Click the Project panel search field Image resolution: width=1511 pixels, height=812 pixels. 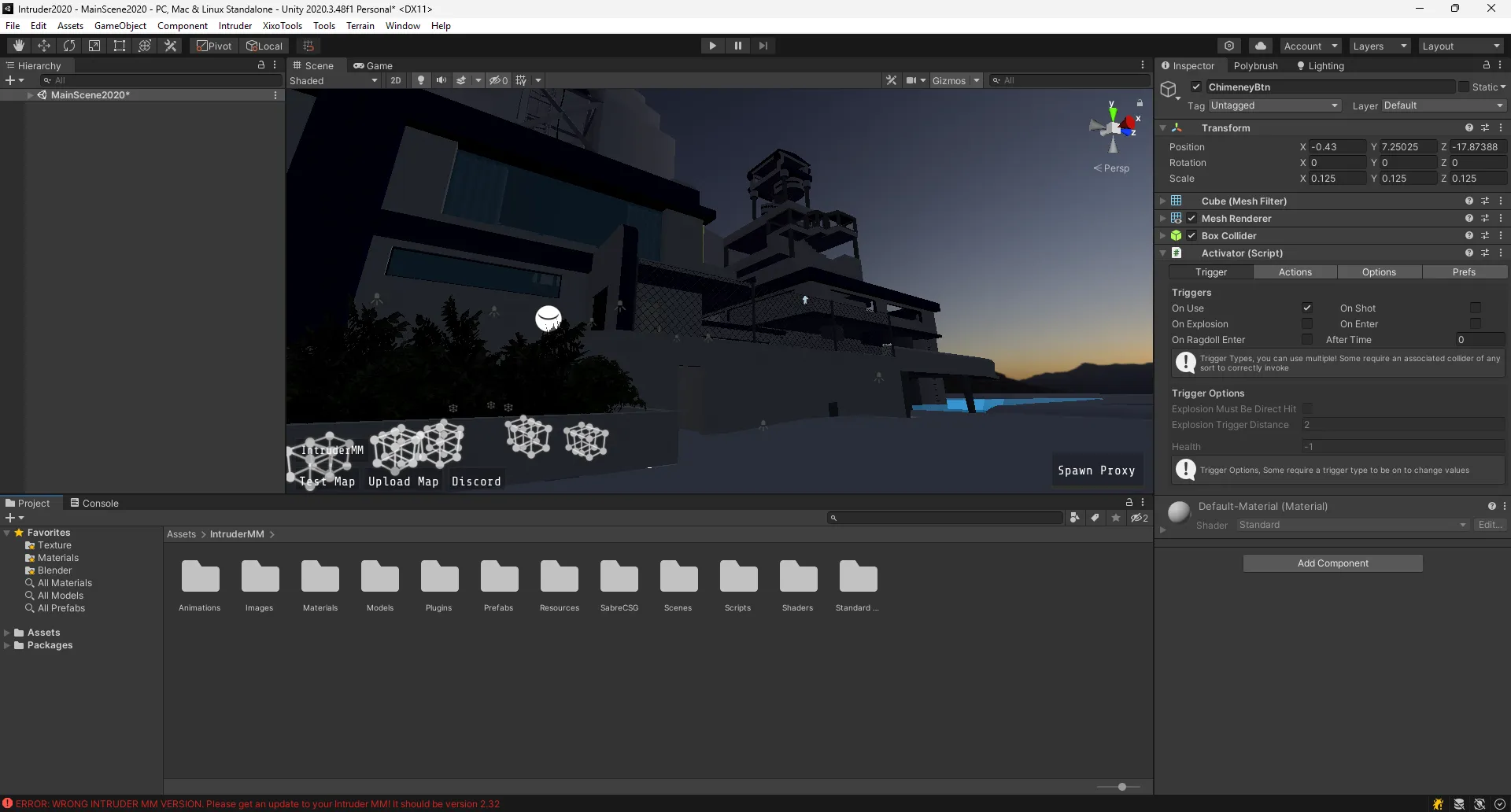tap(944, 518)
